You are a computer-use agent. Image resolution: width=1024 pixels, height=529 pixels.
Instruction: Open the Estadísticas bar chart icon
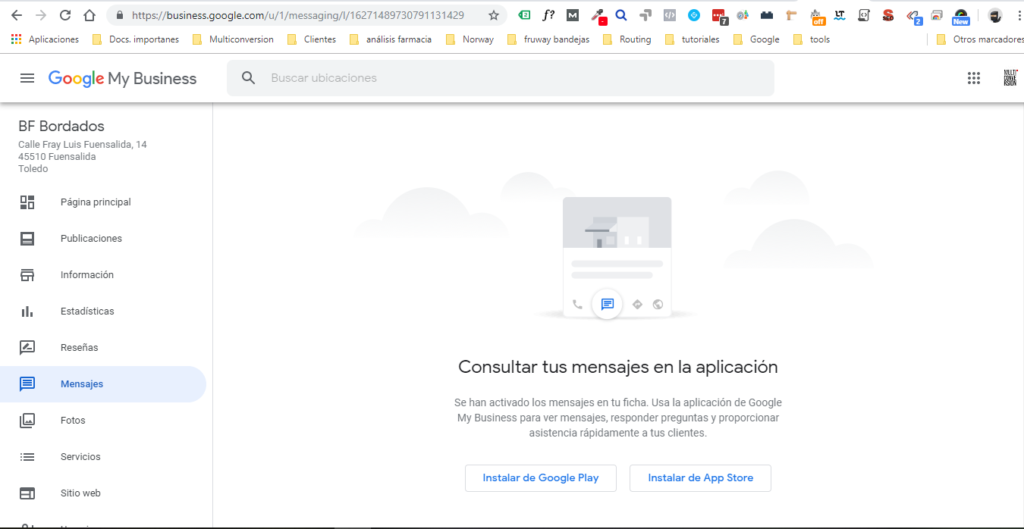coord(27,312)
